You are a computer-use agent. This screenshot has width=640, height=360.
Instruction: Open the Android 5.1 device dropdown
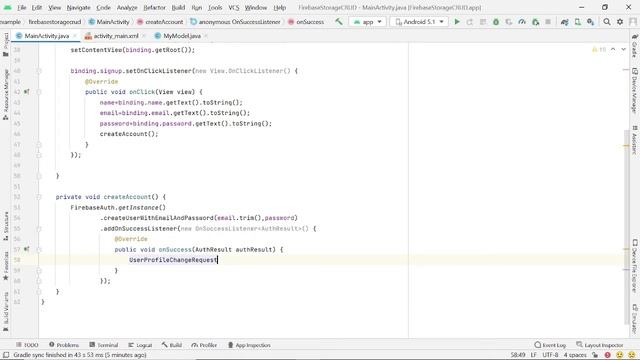click(x=419, y=22)
